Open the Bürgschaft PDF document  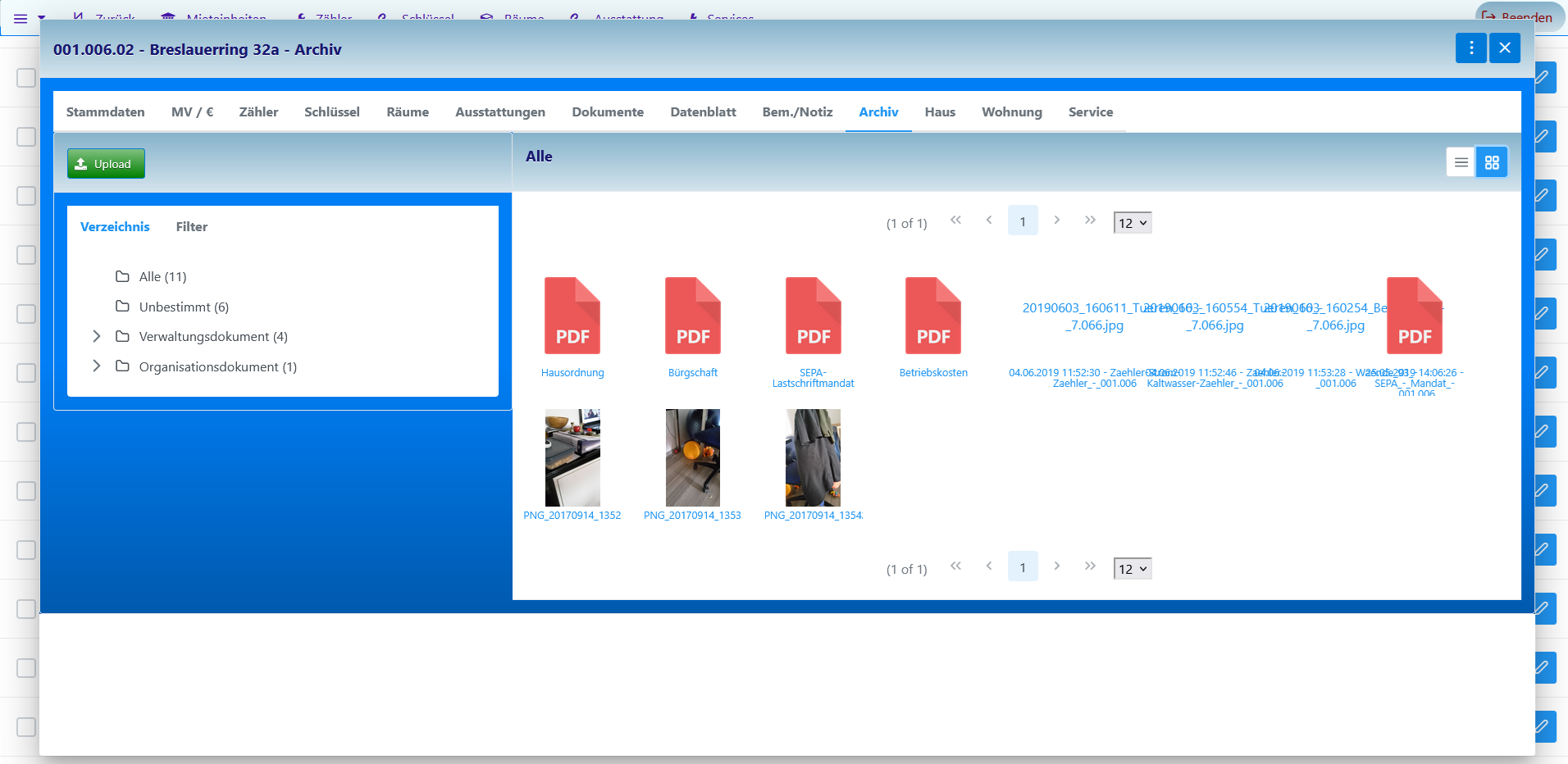tap(693, 316)
